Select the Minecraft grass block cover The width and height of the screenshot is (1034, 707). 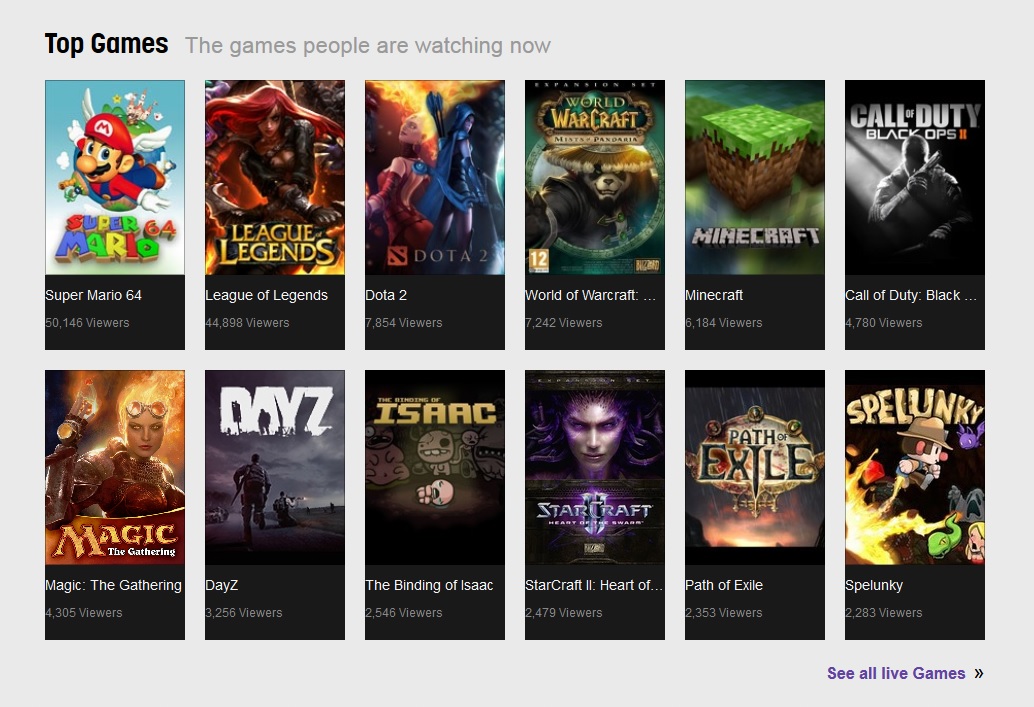[755, 177]
